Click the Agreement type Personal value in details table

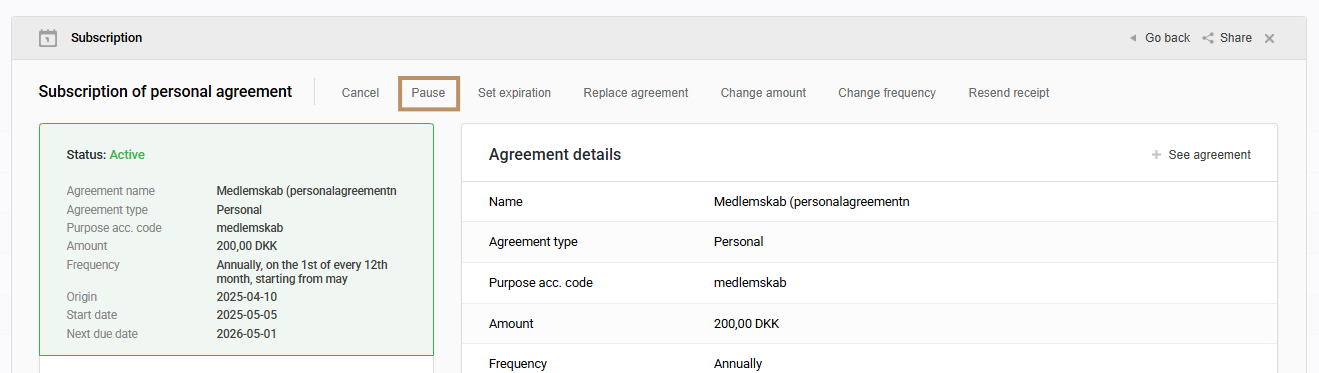pos(738,242)
